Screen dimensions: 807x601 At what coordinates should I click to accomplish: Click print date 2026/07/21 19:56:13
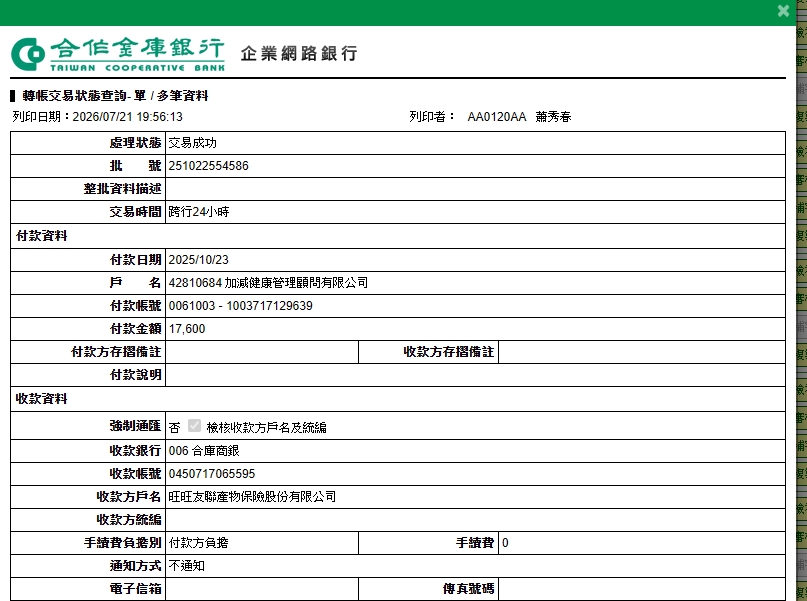click(128, 117)
